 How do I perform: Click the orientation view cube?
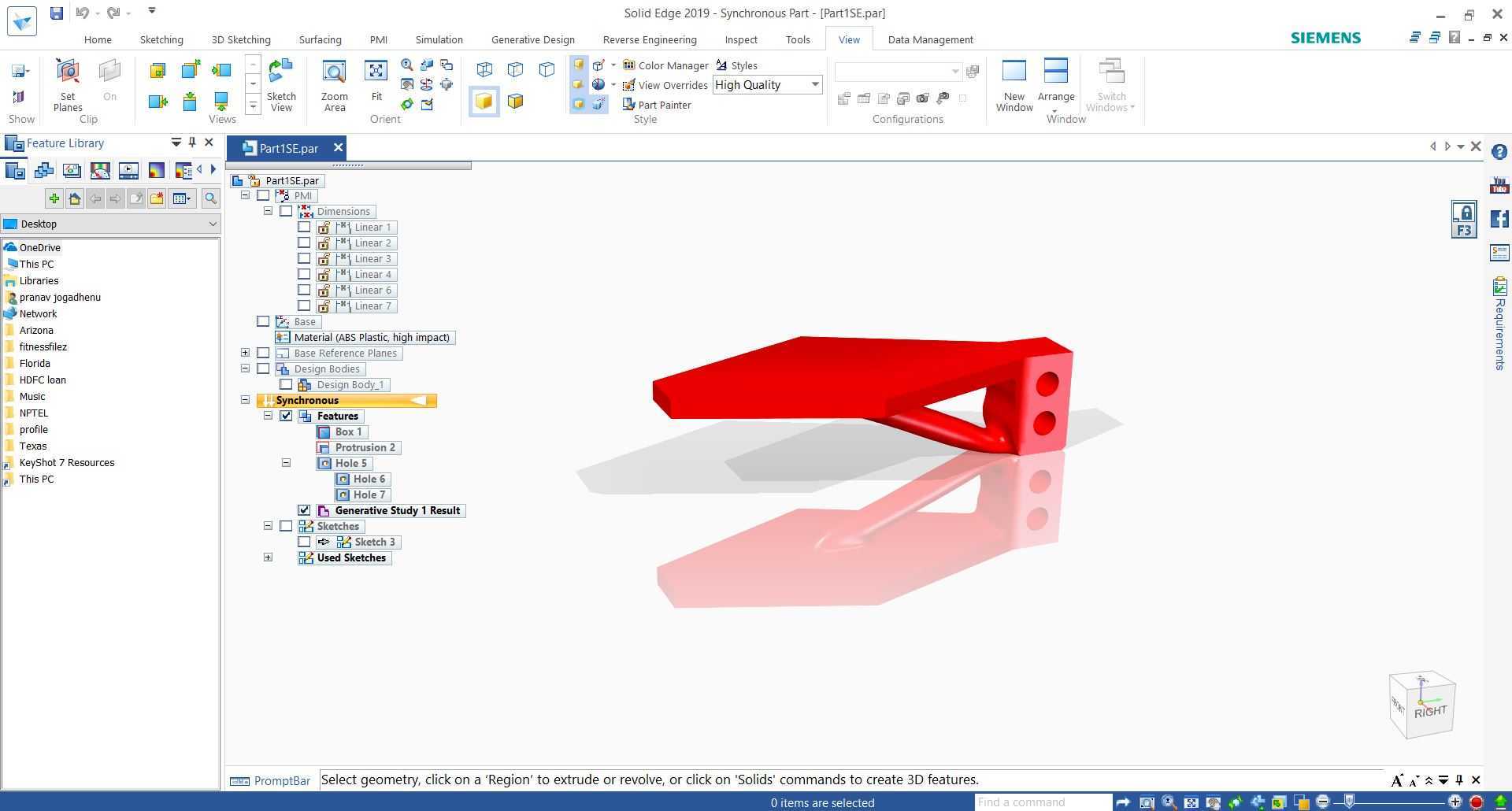(1422, 705)
